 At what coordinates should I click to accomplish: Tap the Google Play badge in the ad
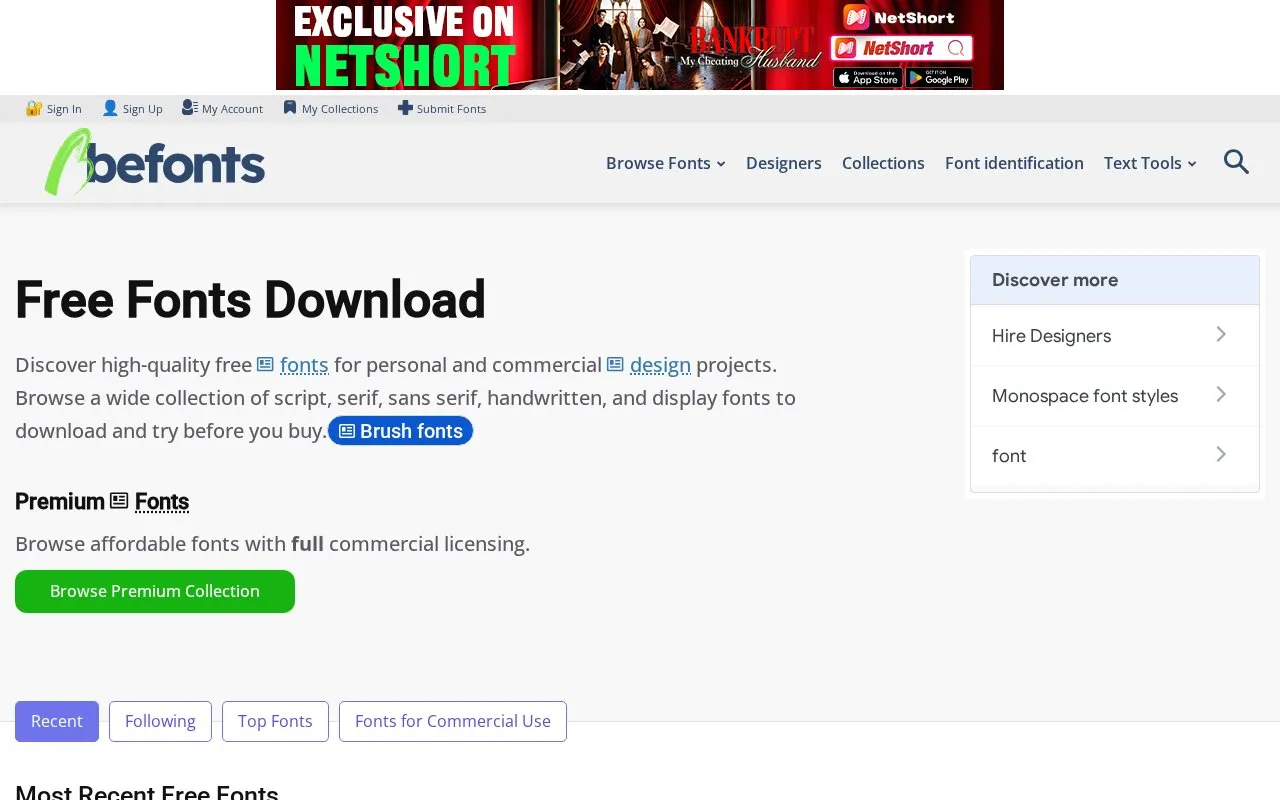[939, 78]
